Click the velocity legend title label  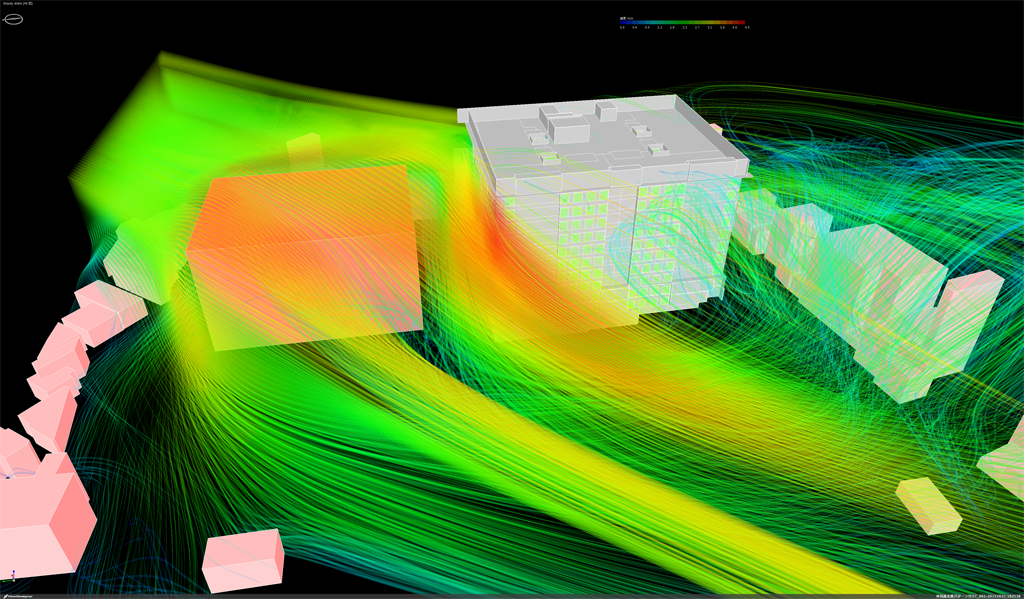(625, 17)
